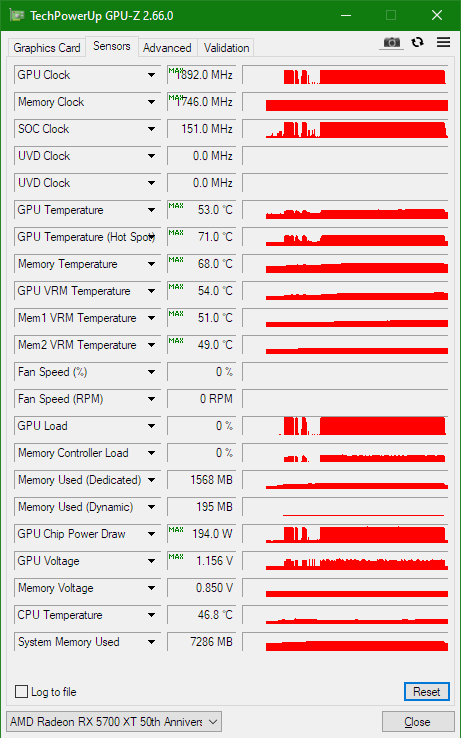
Task: Click the screenshot camera icon
Action: [x=391, y=43]
